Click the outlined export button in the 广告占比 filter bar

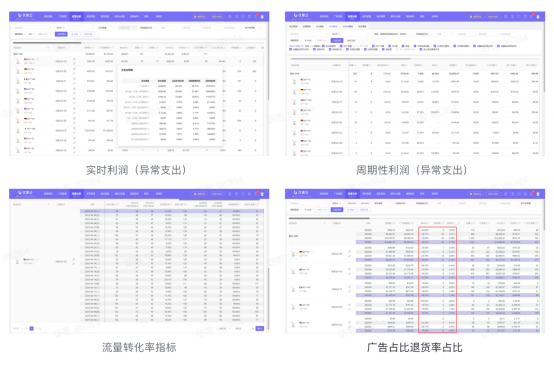click(350, 210)
